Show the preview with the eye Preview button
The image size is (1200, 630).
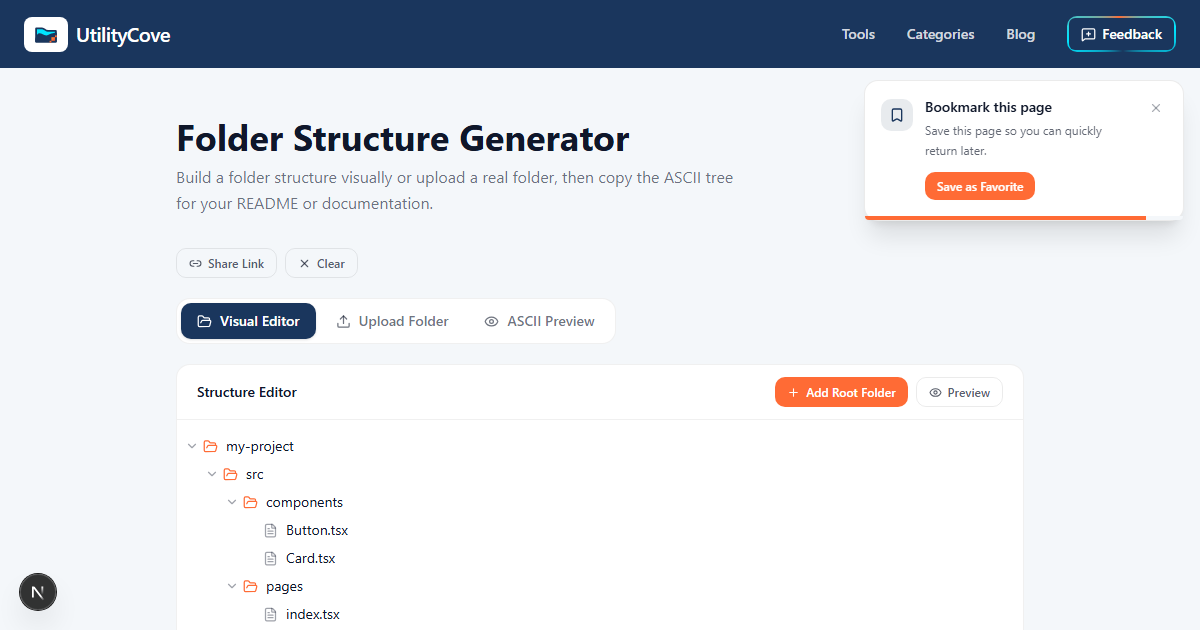pyautogui.click(x=959, y=392)
